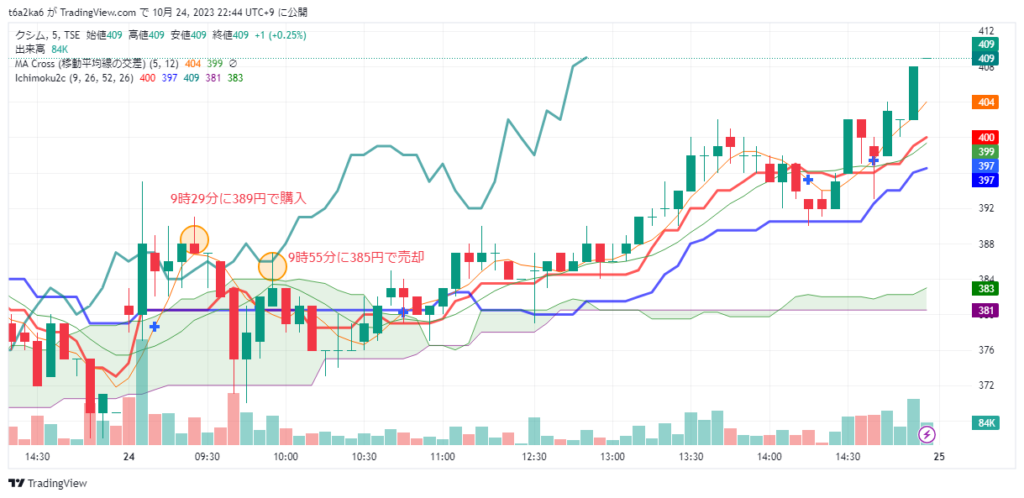Click the orange 404 price axis label

pyautogui.click(x=986, y=102)
